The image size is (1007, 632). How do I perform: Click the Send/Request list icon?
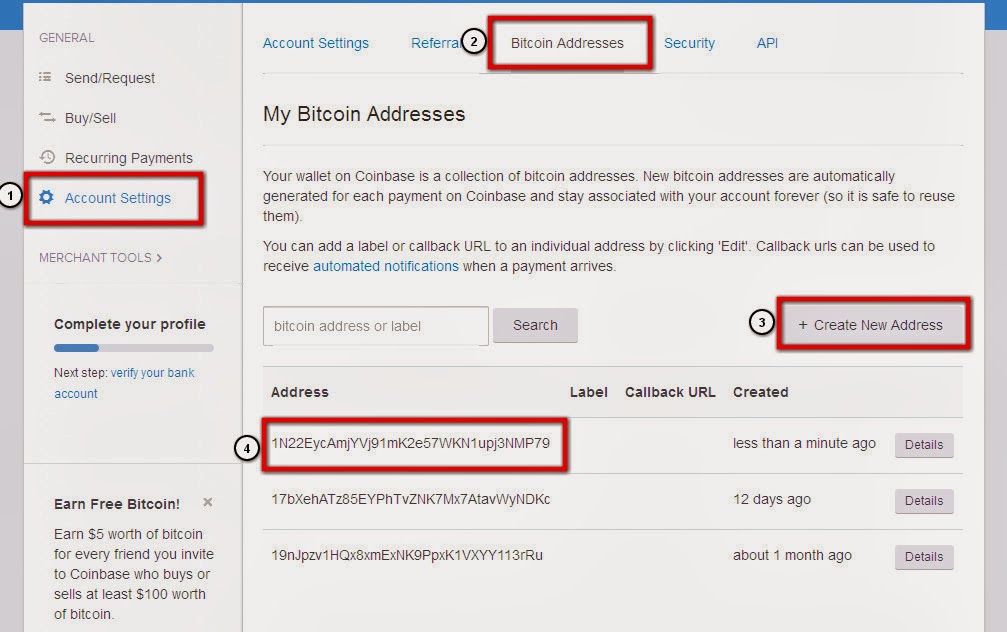point(45,77)
